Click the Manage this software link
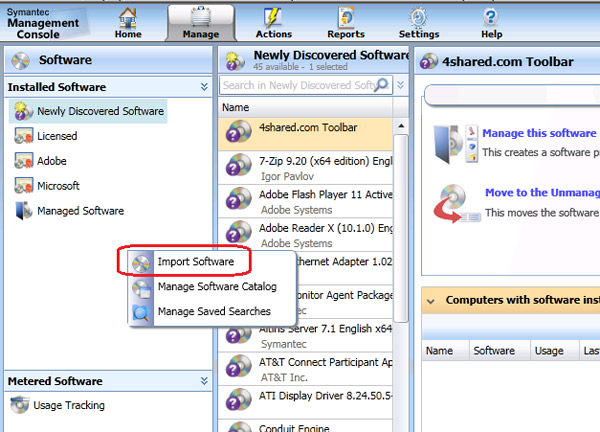This screenshot has height=432, width=600. (x=539, y=133)
